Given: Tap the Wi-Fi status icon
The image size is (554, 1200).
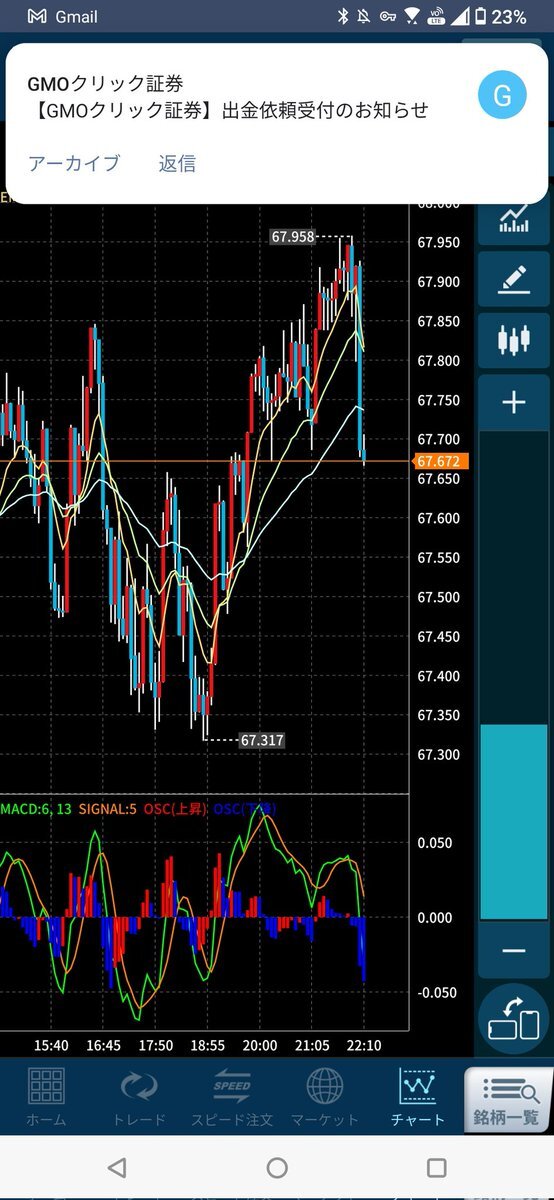Looking at the screenshot, I should pyautogui.click(x=412, y=17).
